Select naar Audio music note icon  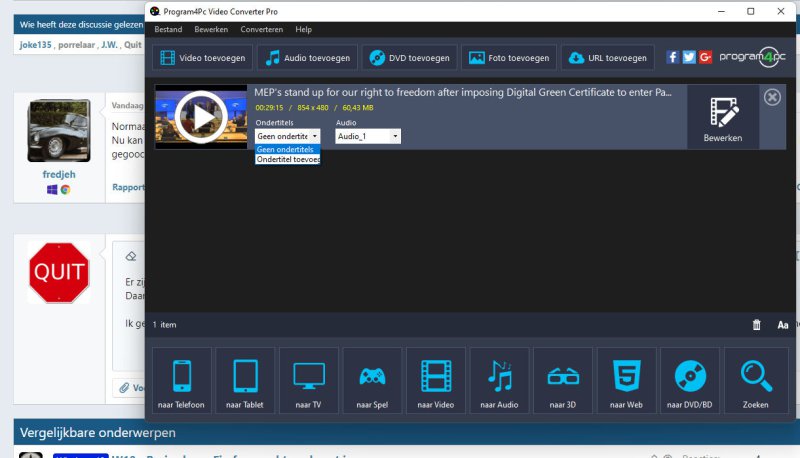pos(499,379)
